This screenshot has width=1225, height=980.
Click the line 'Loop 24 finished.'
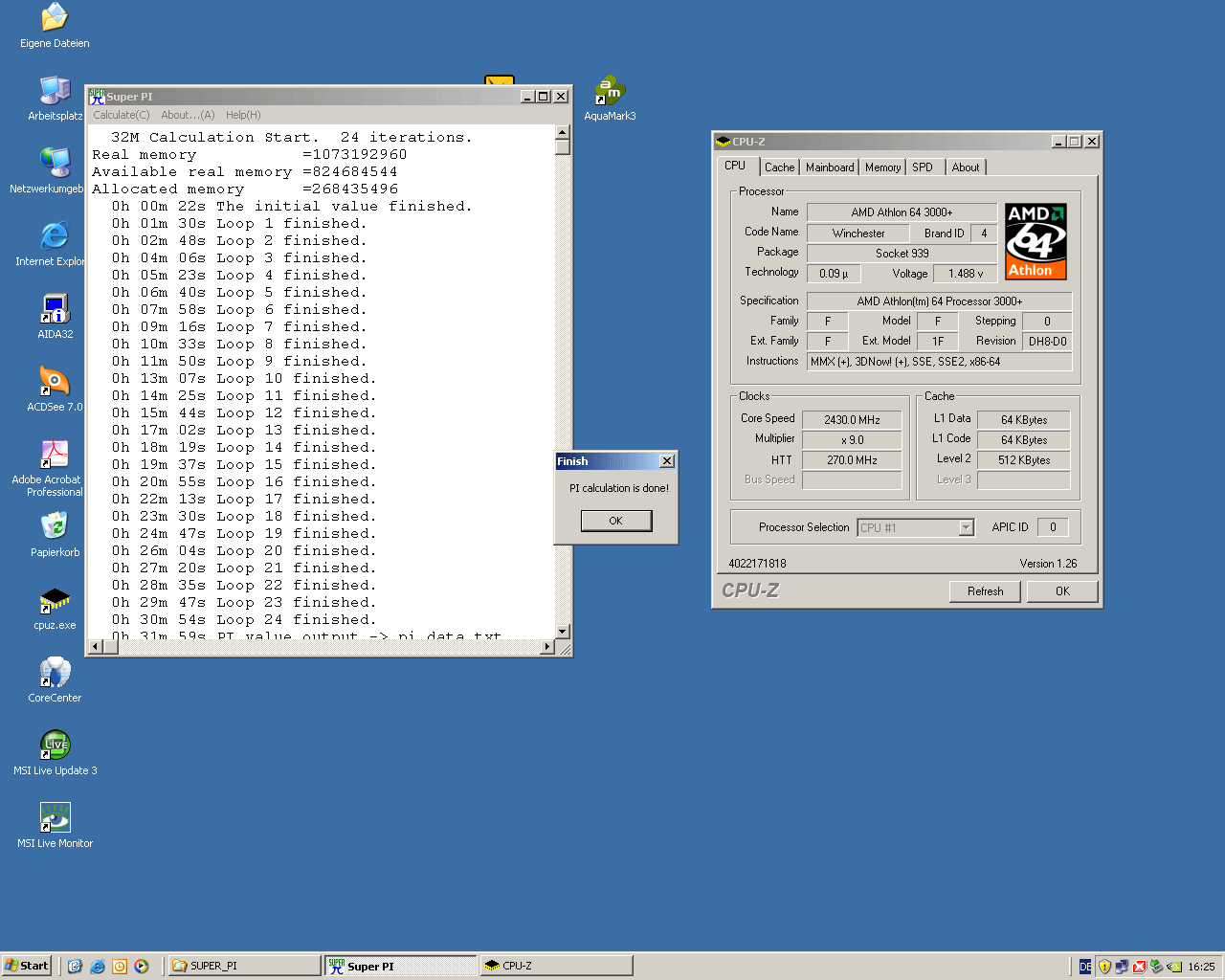tap(244, 620)
